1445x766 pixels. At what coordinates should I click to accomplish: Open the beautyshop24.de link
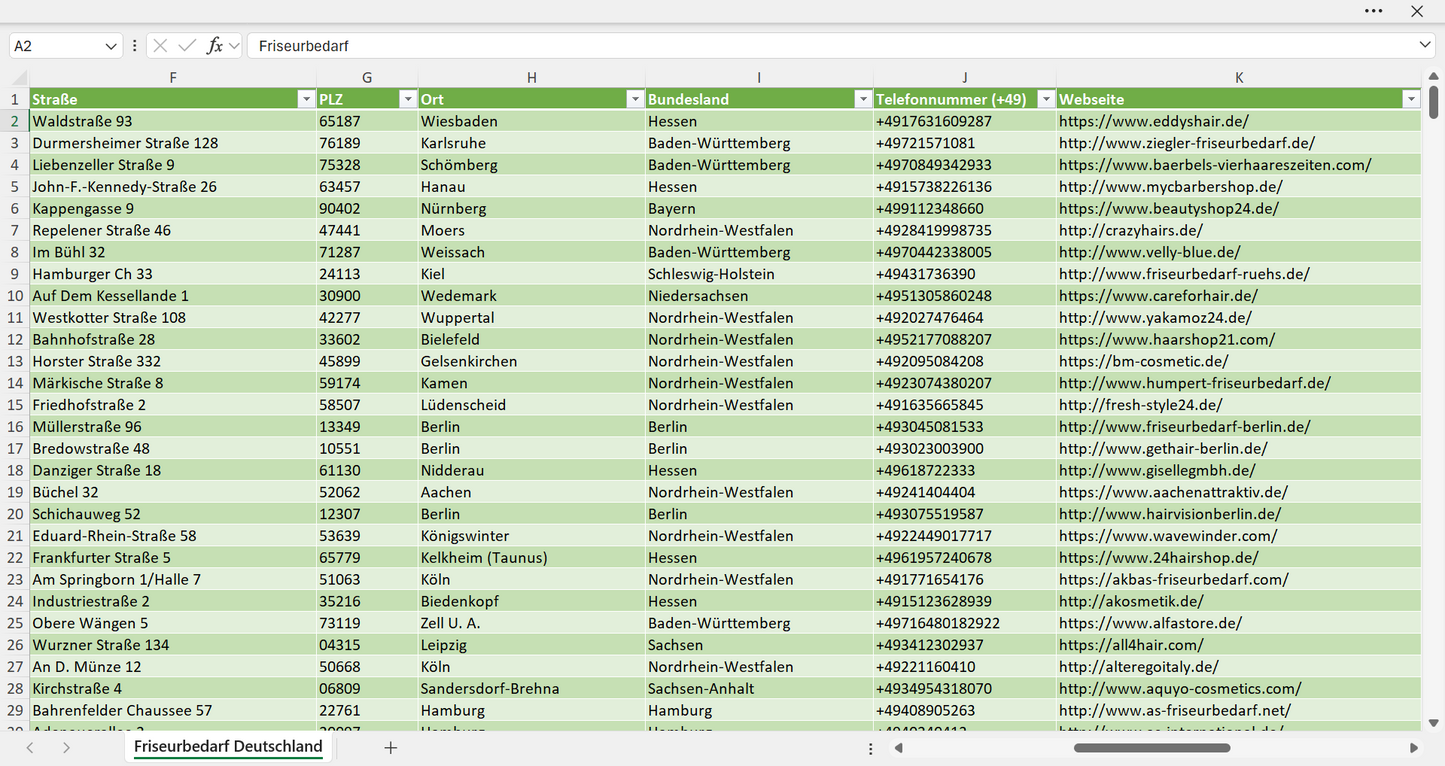[1169, 209]
